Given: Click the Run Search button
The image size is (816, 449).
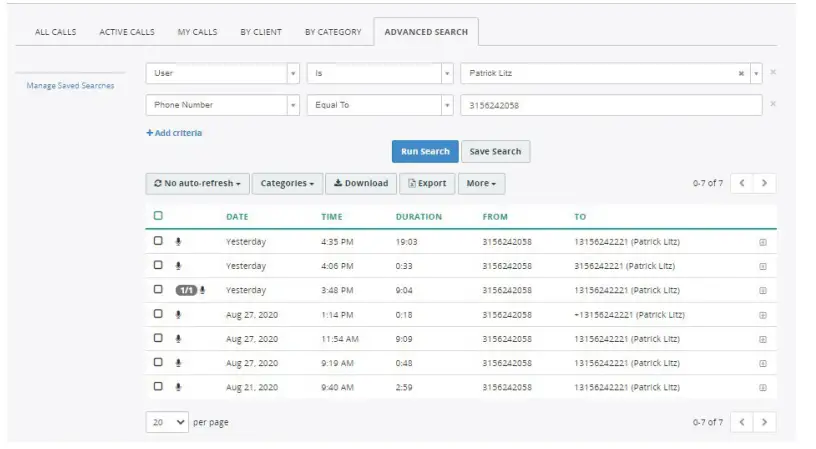Looking at the screenshot, I should (x=425, y=151).
